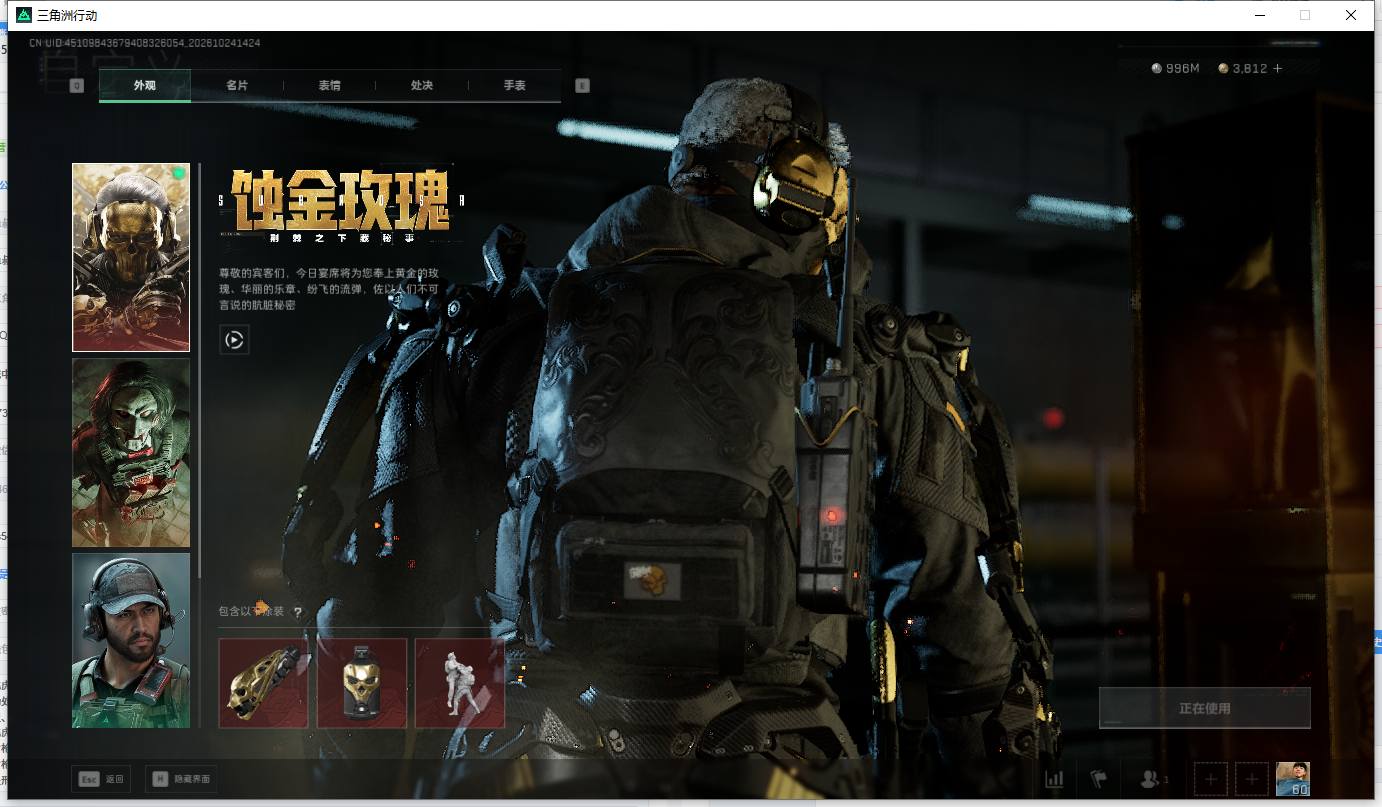Click the 正在使用 button
The image size is (1382, 807).
pos(1204,708)
